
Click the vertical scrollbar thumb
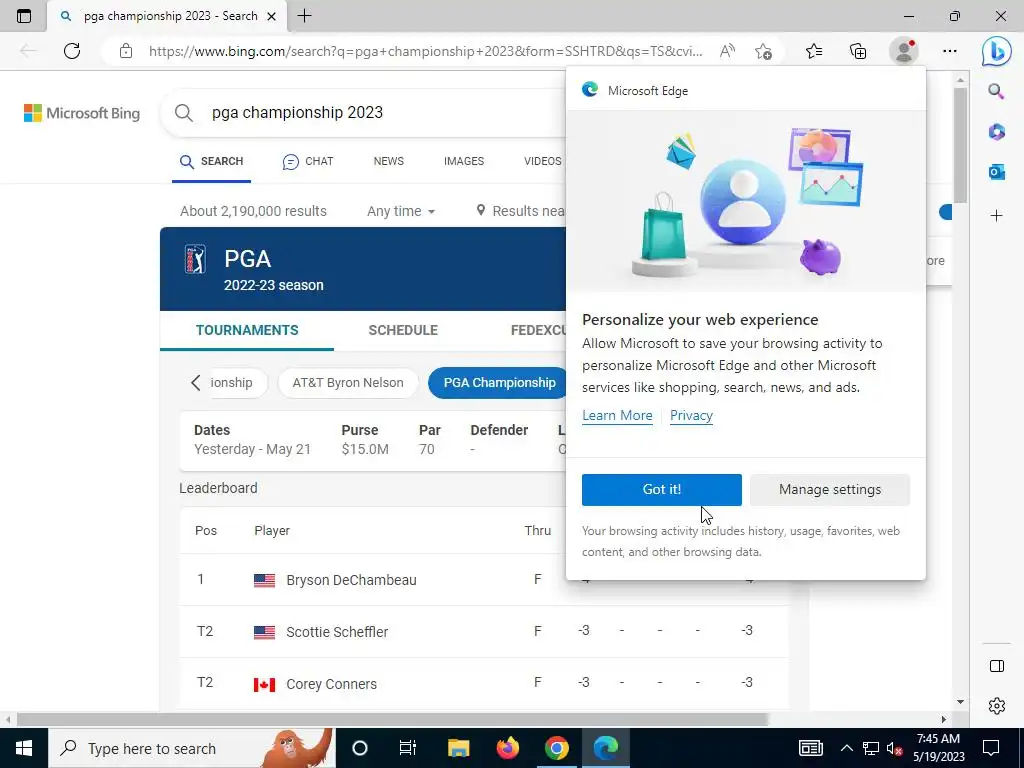pos(960,144)
